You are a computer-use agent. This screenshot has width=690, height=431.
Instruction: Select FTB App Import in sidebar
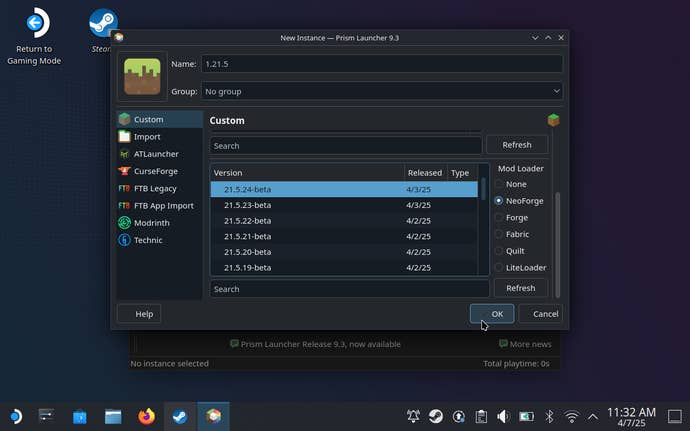coord(160,206)
